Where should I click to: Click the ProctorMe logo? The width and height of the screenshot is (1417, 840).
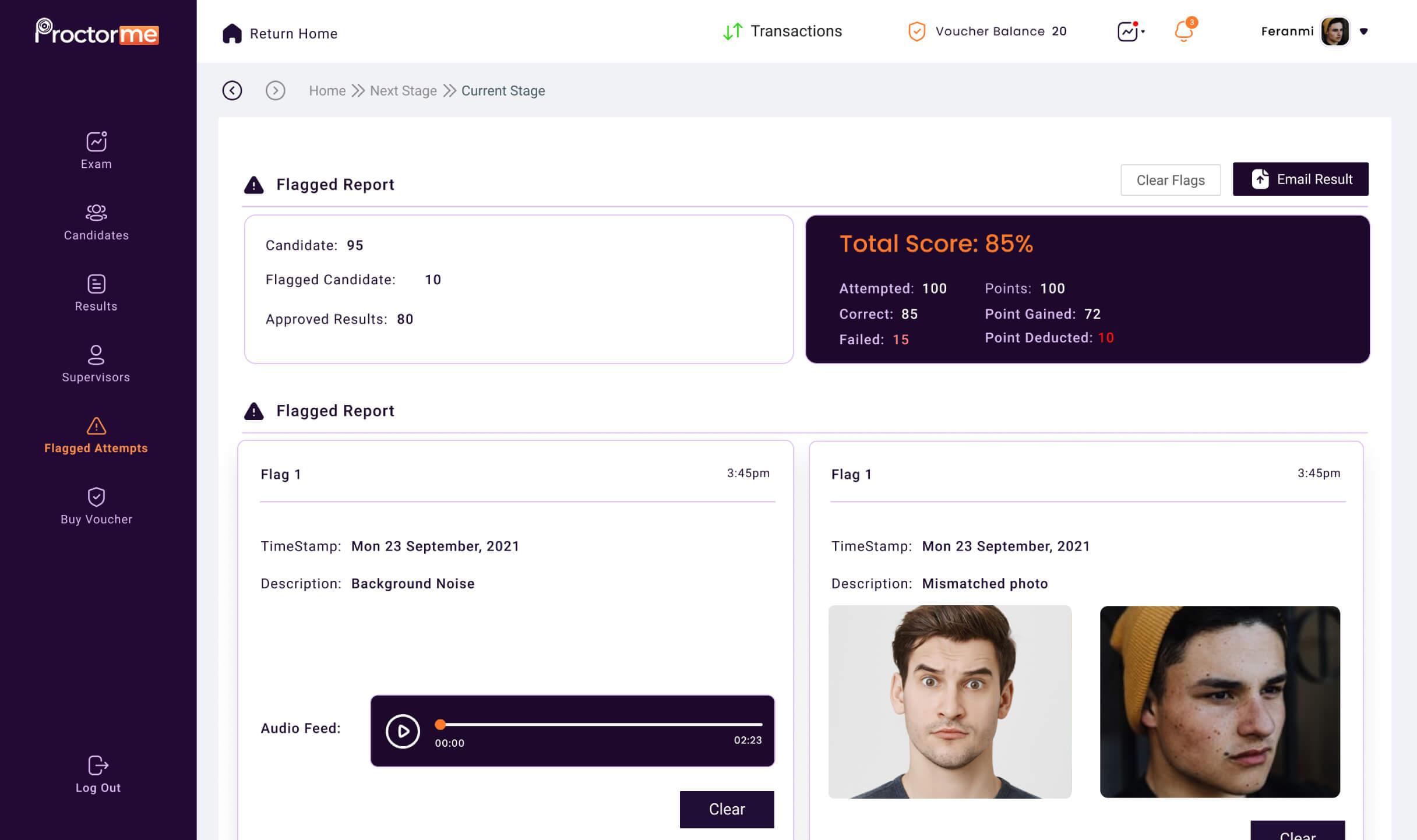click(x=97, y=31)
